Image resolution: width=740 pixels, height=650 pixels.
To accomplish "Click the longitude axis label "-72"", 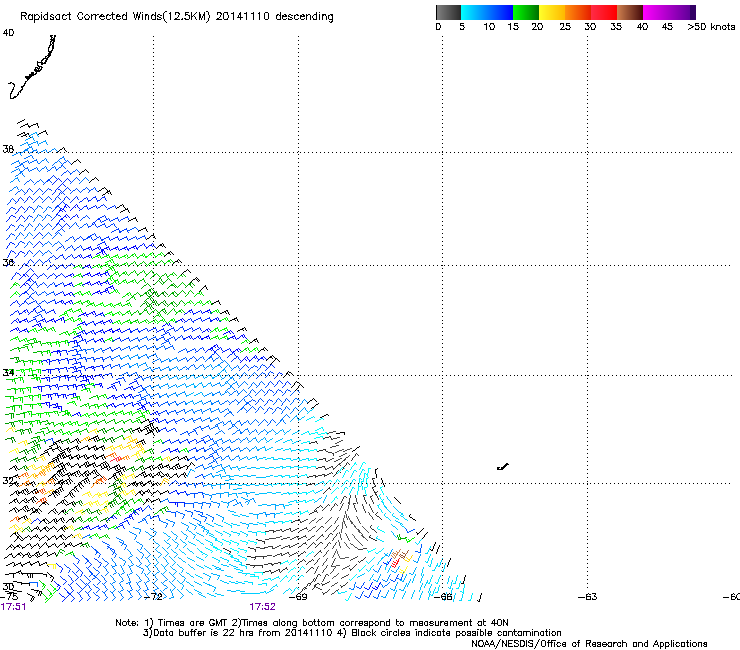I will (x=153, y=597).
